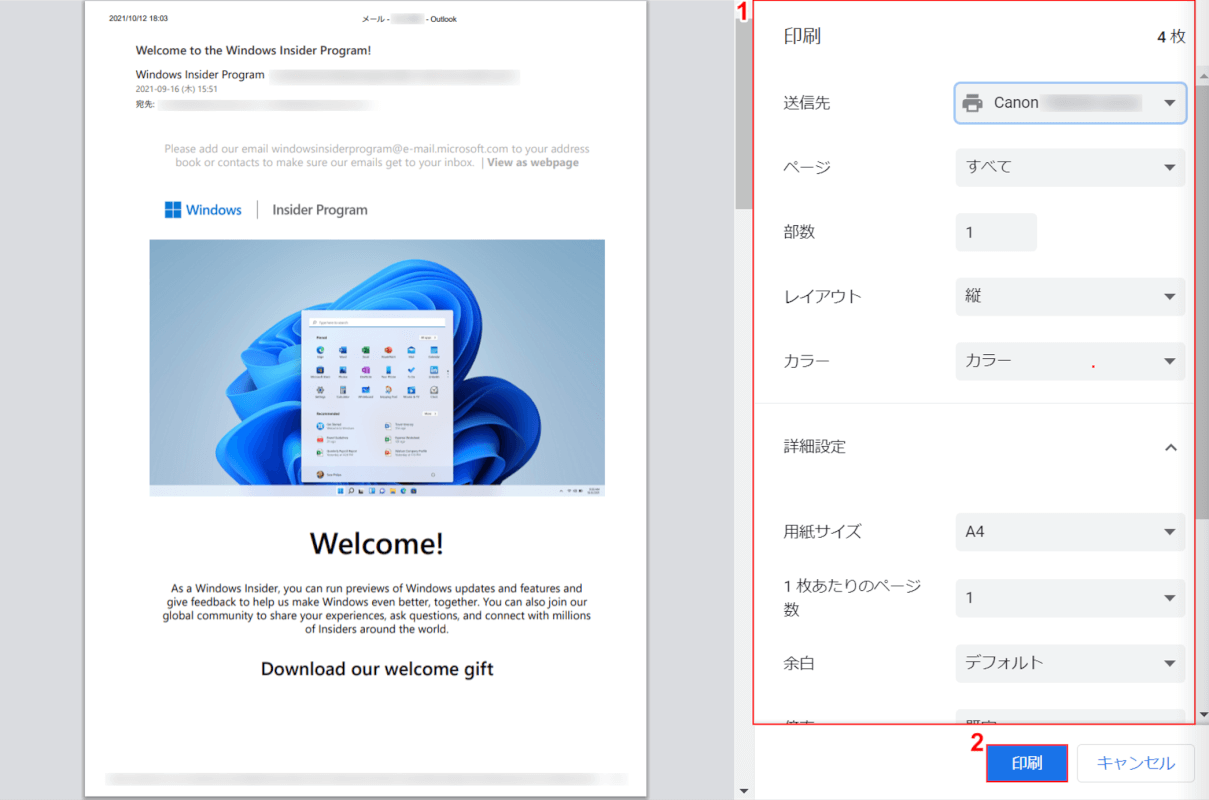Viewport: 1209px width, 800px height.
Task: Click the printer icon in destination field
Action: [x=972, y=103]
